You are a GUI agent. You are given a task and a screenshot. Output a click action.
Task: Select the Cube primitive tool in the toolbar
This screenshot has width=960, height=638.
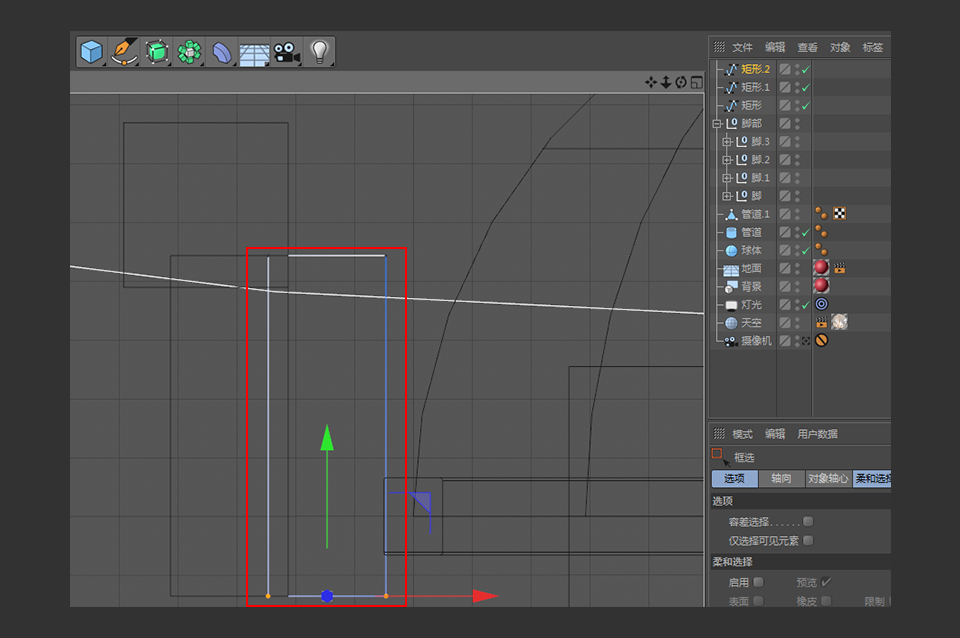pyautogui.click(x=91, y=53)
